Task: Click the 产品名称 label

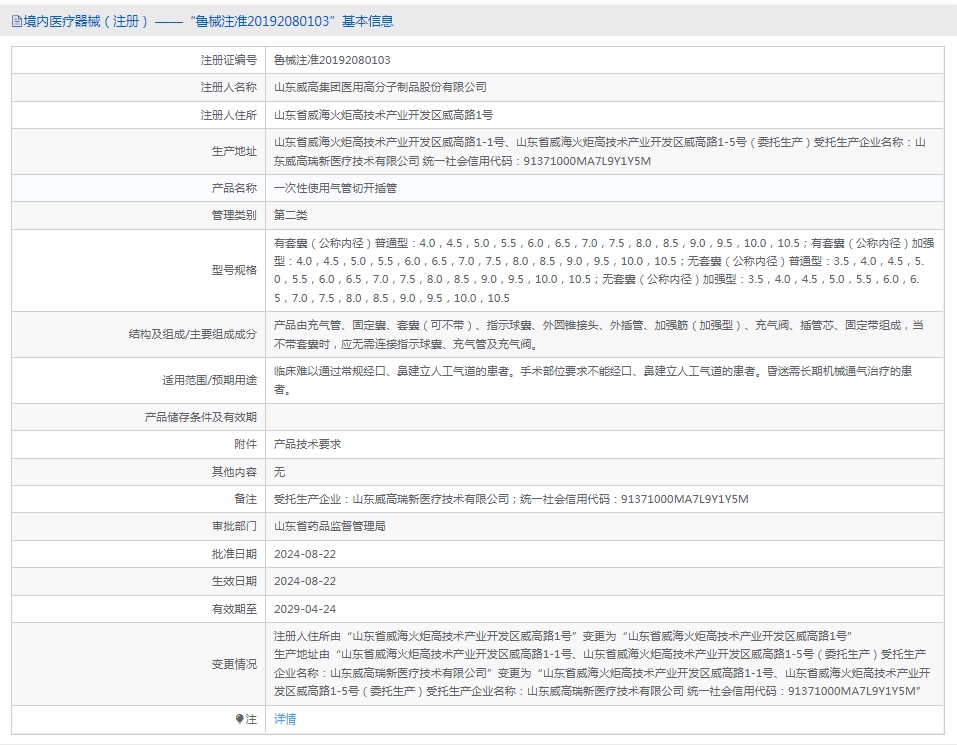Action: [234, 188]
